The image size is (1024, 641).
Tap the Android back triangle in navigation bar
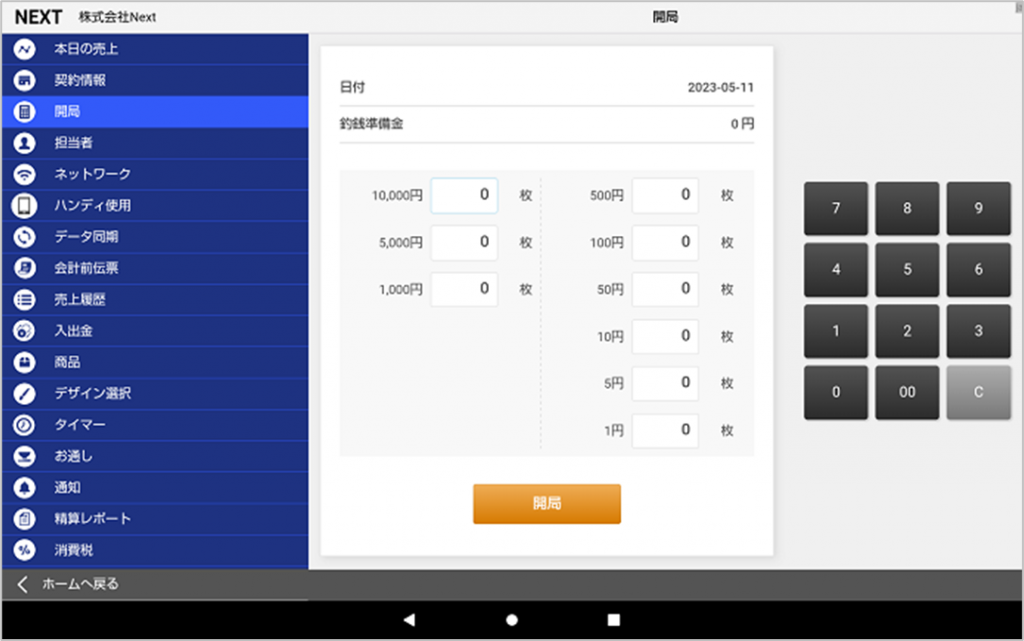point(409,620)
